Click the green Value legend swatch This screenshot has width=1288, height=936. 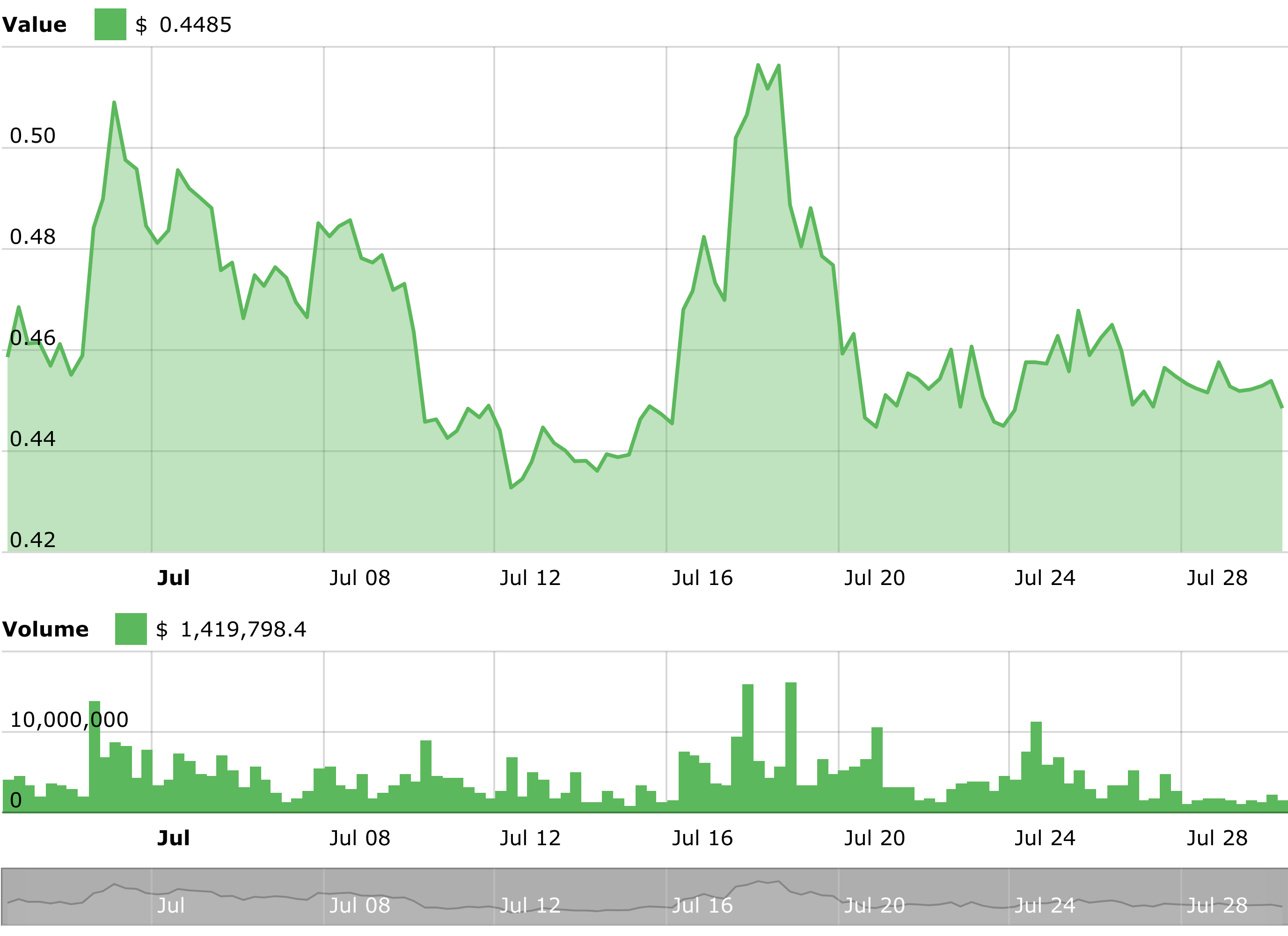point(110,24)
